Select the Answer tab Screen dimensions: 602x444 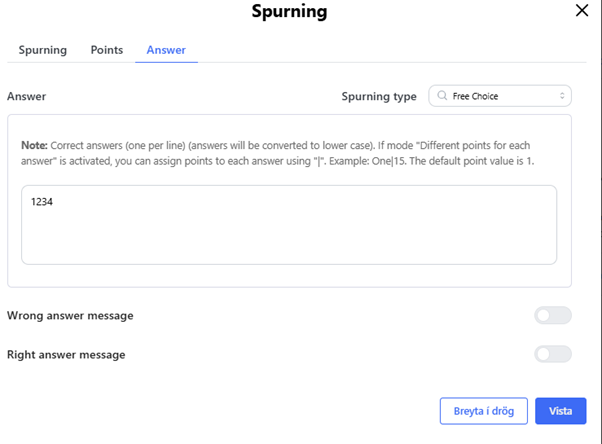click(x=166, y=50)
